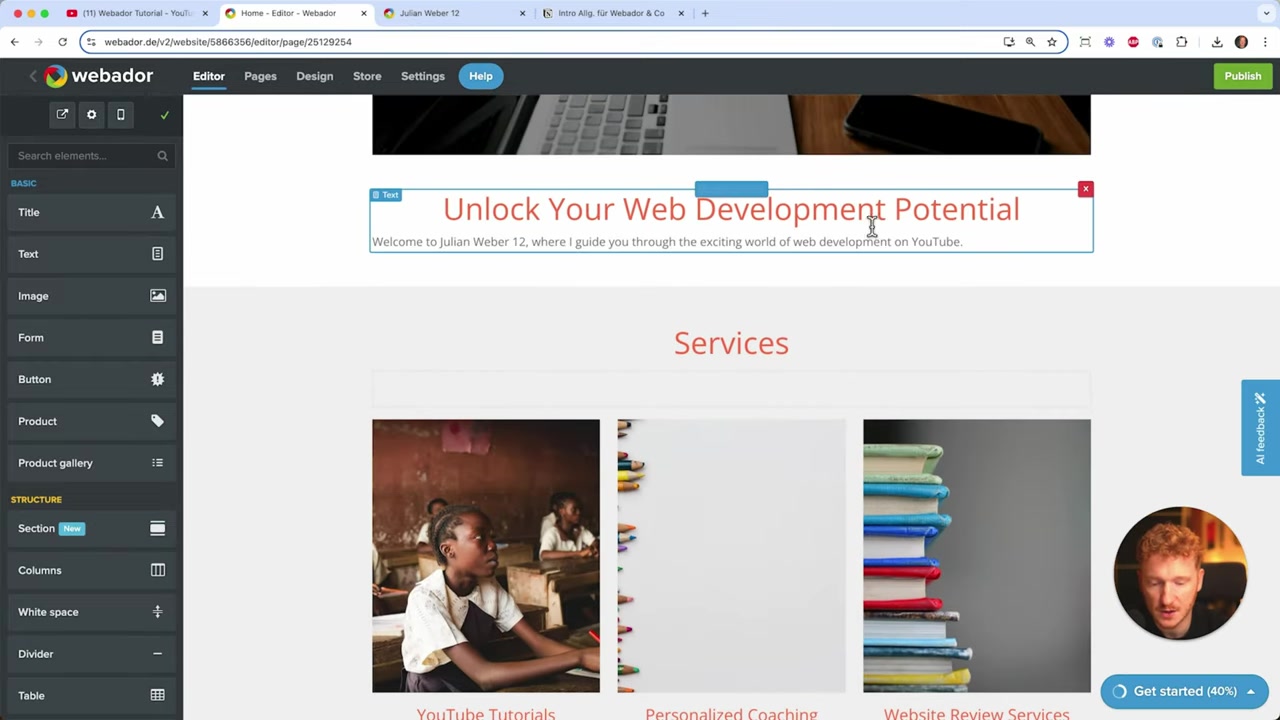The image size is (1280, 720).
Task: Select the Product gallery element
Action: pos(91,463)
